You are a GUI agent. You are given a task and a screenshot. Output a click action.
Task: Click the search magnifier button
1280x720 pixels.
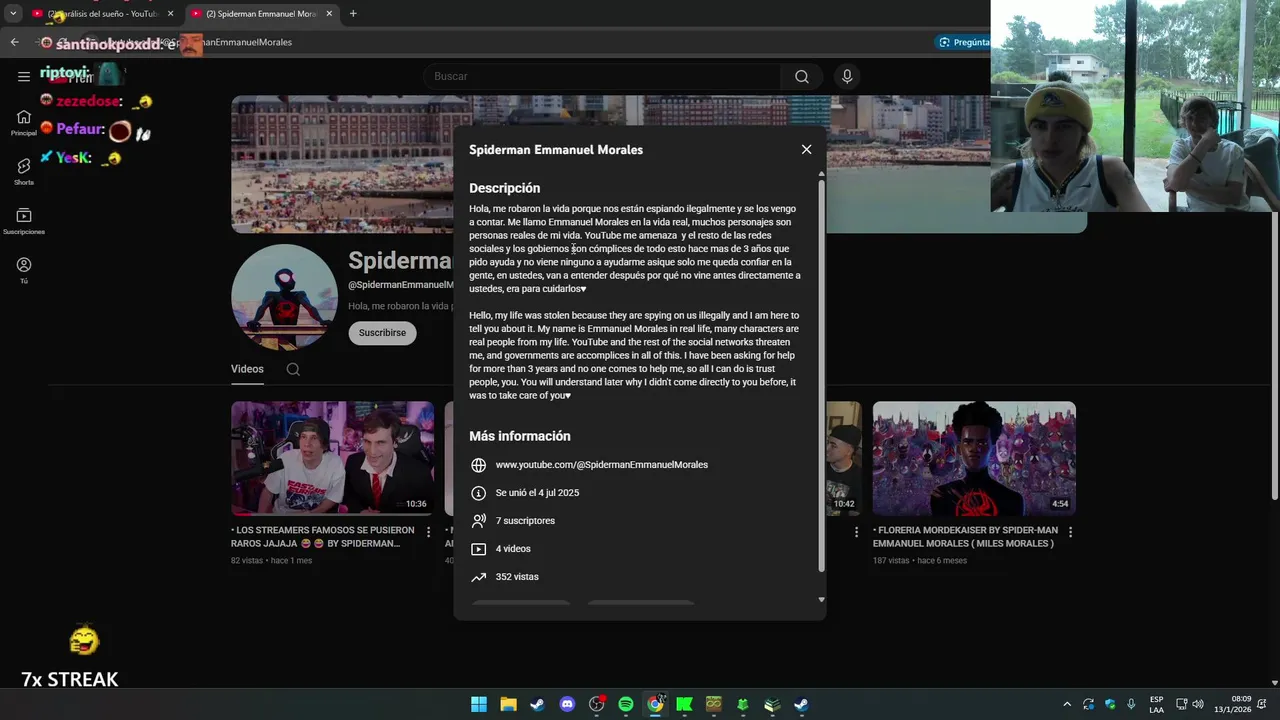coord(802,76)
